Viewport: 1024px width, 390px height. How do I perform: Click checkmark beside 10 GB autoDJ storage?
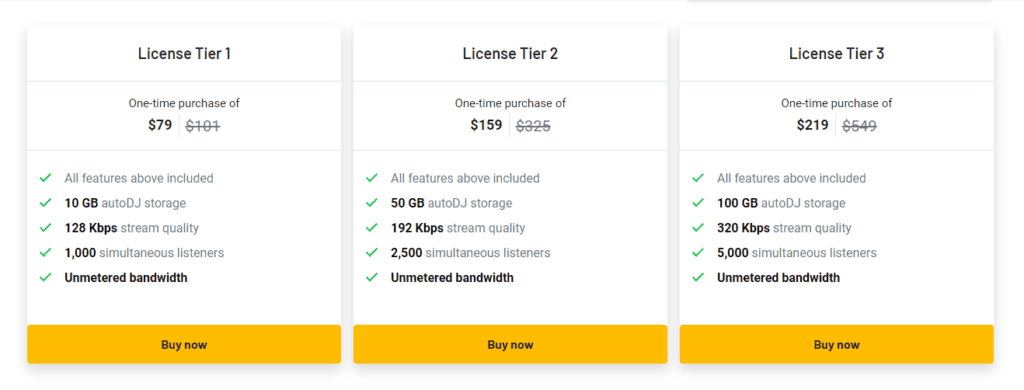click(x=45, y=203)
